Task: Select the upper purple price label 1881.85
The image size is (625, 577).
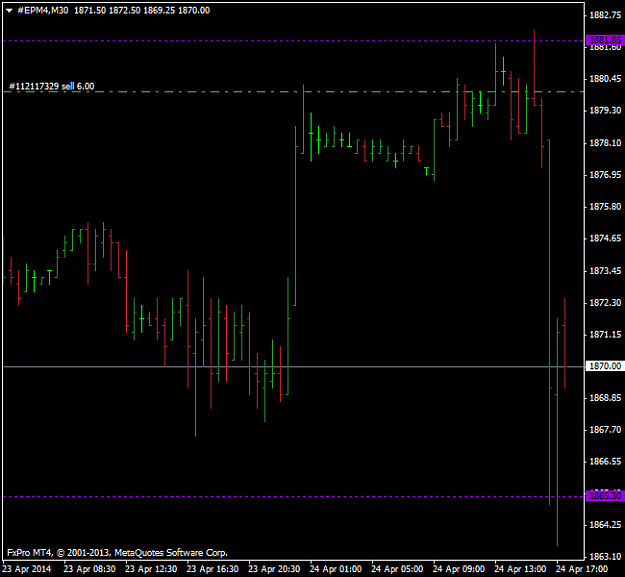Action: coord(605,40)
